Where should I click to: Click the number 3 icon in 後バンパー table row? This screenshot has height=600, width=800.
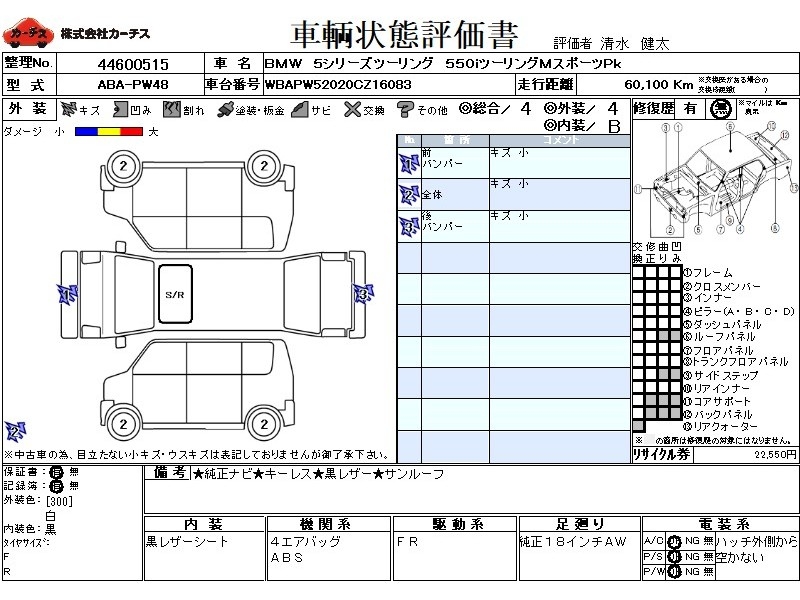[x=409, y=227]
